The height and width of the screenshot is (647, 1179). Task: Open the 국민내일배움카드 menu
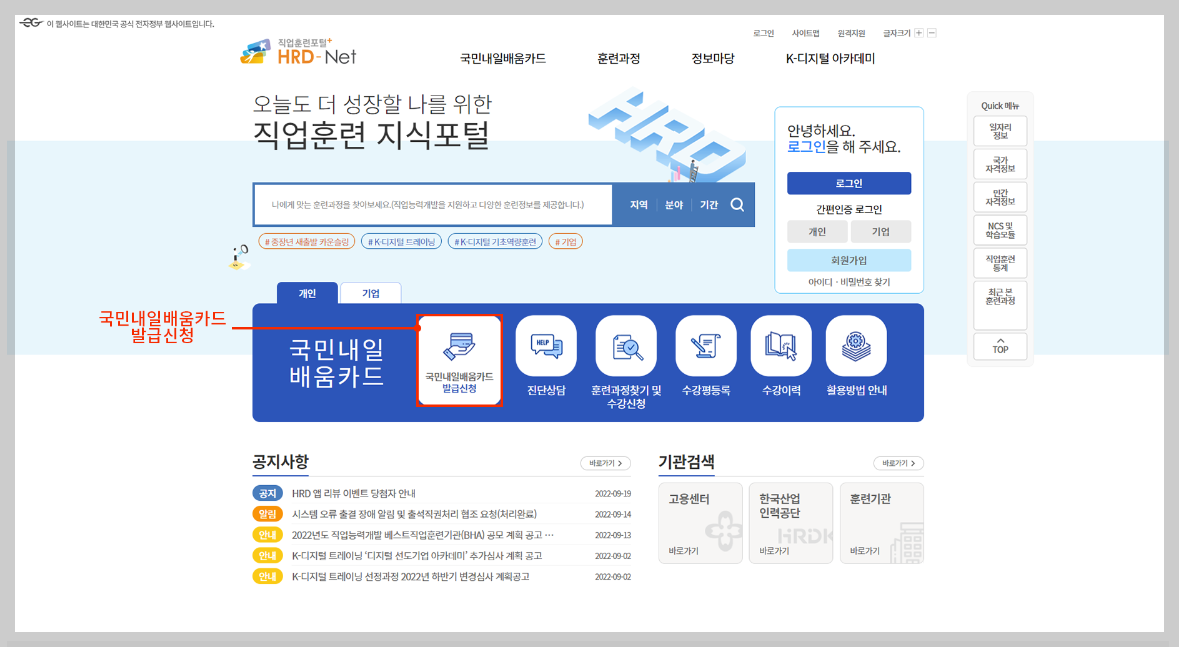[503, 59]
